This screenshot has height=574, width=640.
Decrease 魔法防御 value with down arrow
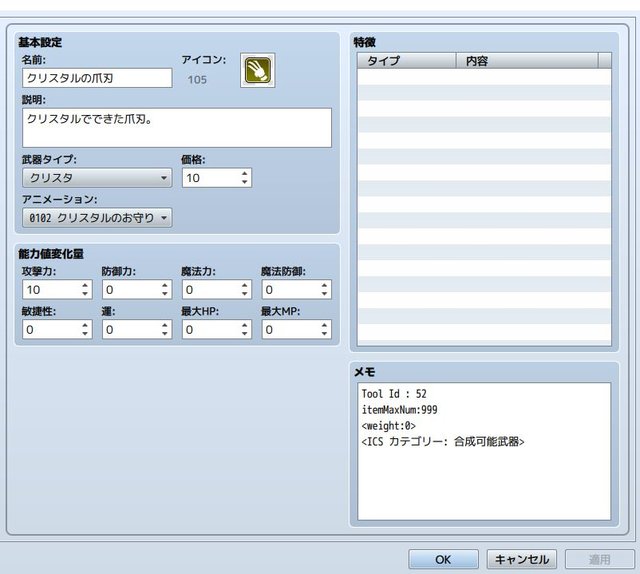coord(324,294)
